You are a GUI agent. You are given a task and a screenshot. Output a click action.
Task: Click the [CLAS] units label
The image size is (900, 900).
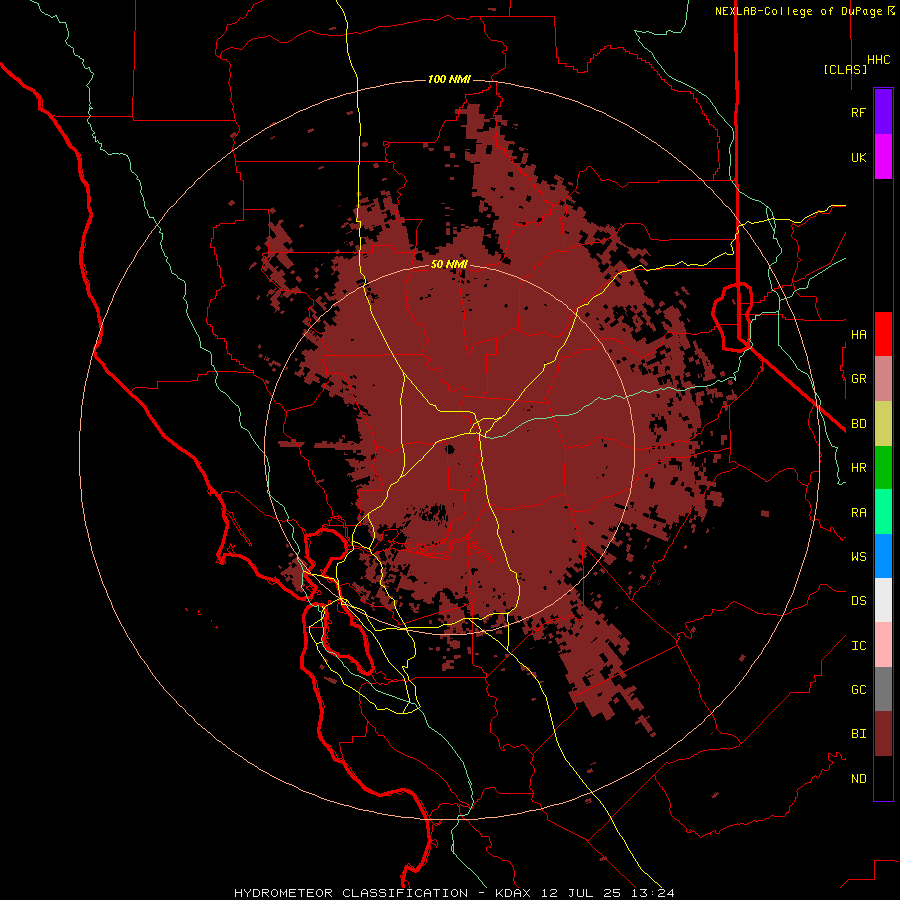(845, 69)
